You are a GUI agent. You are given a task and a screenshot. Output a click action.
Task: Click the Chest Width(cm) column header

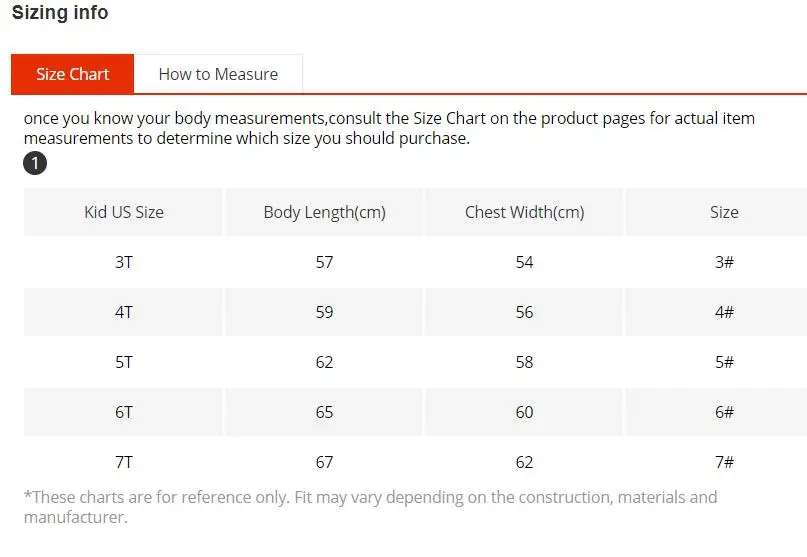[x=524, y=212]
